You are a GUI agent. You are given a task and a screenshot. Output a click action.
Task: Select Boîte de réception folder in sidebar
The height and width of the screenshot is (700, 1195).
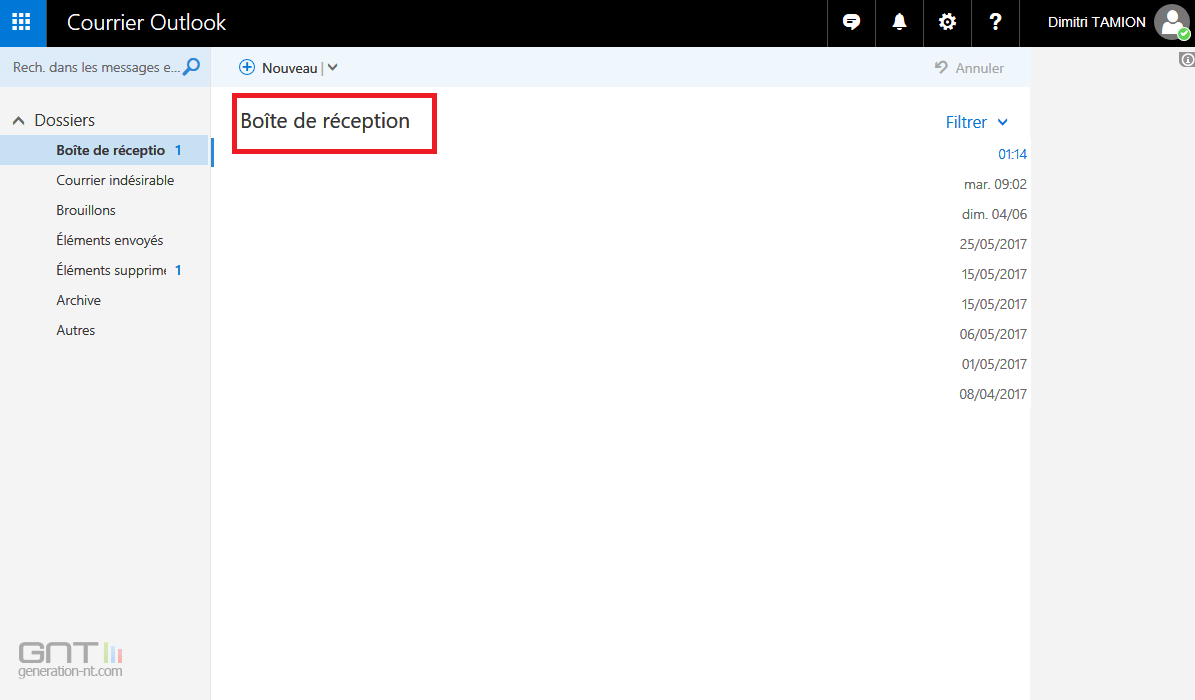pos(105,150)
